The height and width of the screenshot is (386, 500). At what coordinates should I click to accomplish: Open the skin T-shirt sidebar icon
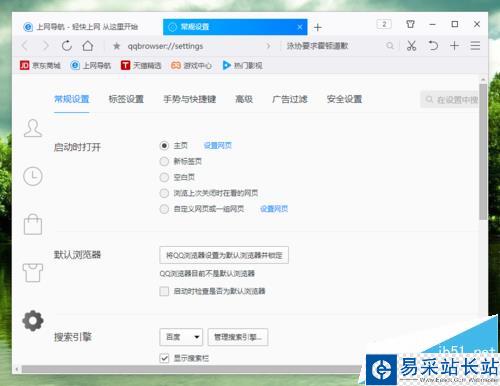pos(33,273)
